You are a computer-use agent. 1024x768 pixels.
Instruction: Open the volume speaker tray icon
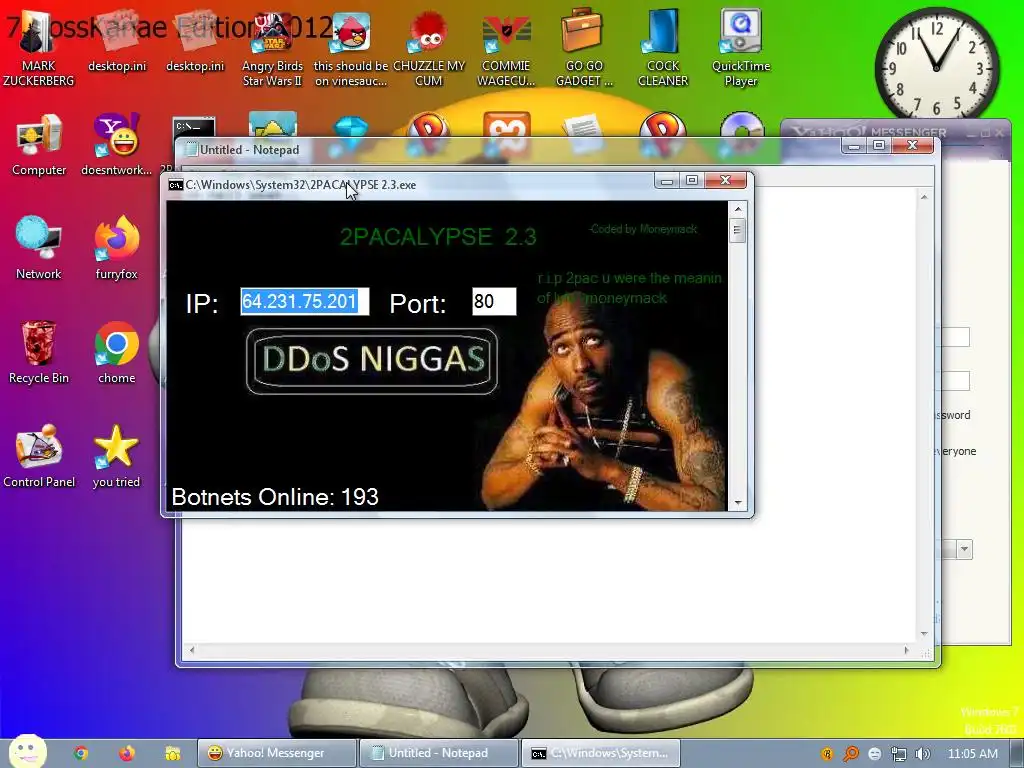point(923,754)
